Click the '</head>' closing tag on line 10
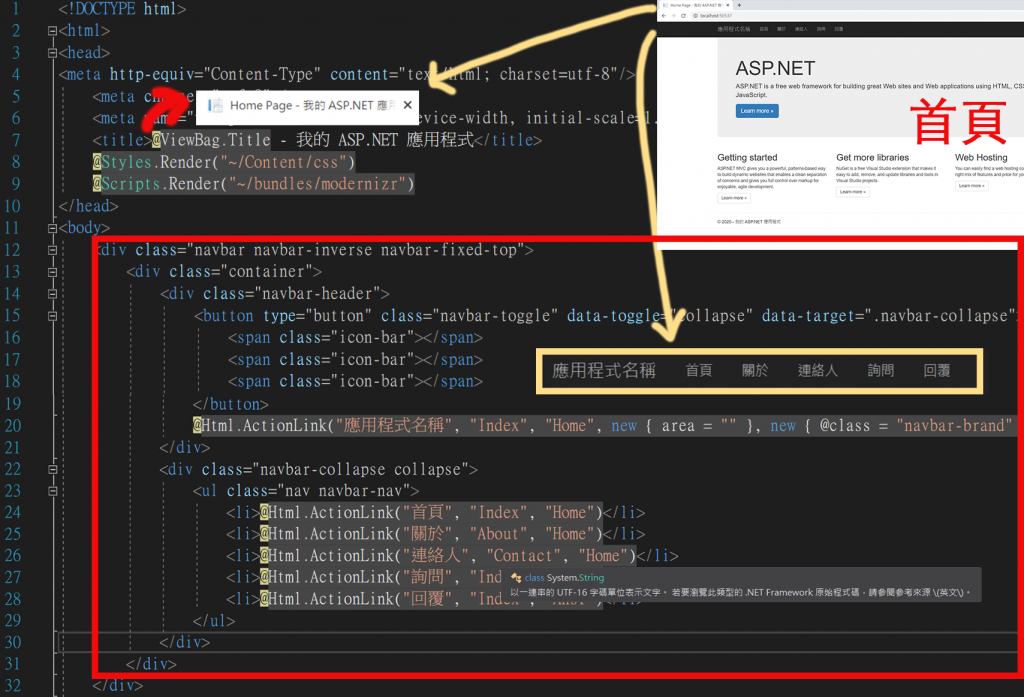 [88, 206]
